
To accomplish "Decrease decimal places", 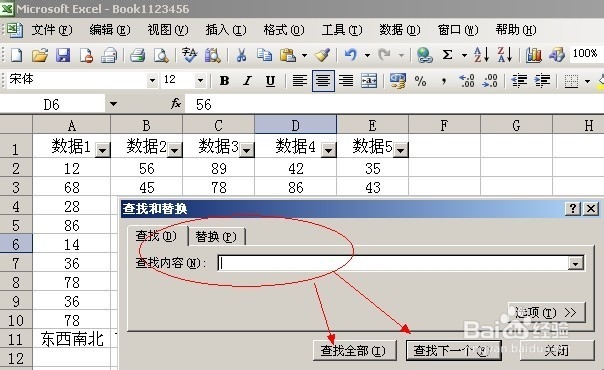I will click(x=490, y=81).
